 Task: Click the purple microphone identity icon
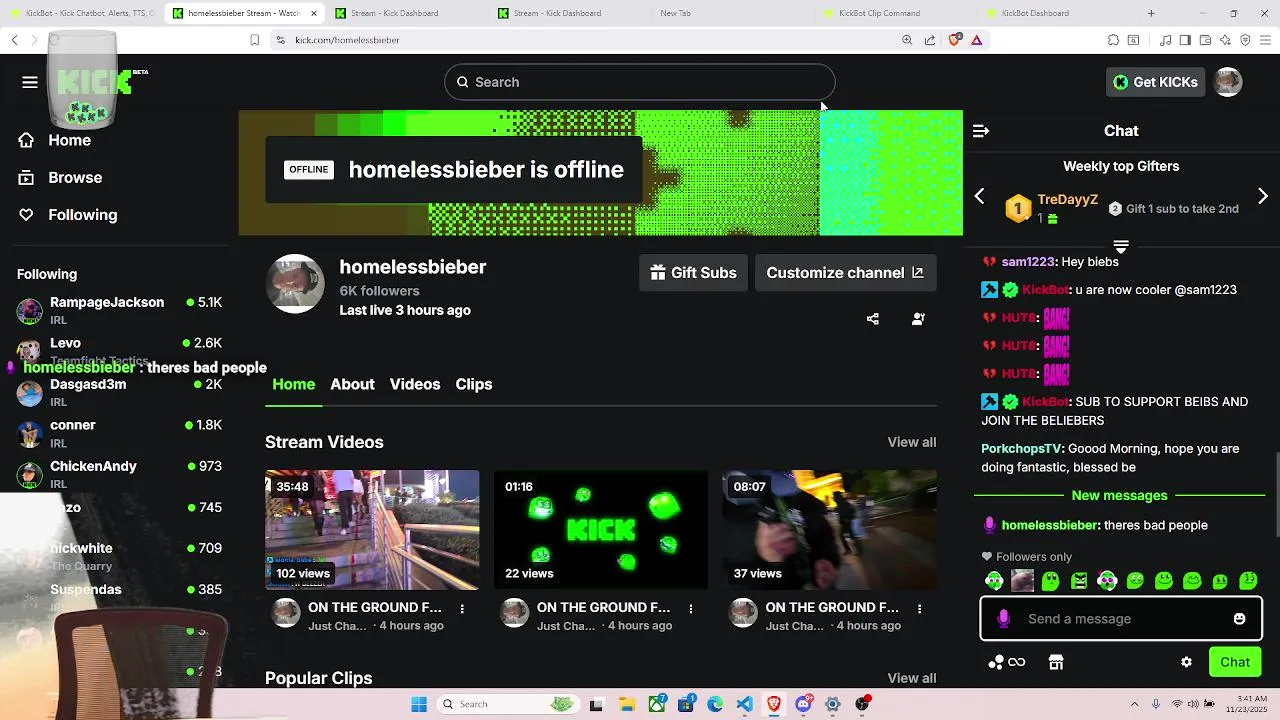[1004, 619]
